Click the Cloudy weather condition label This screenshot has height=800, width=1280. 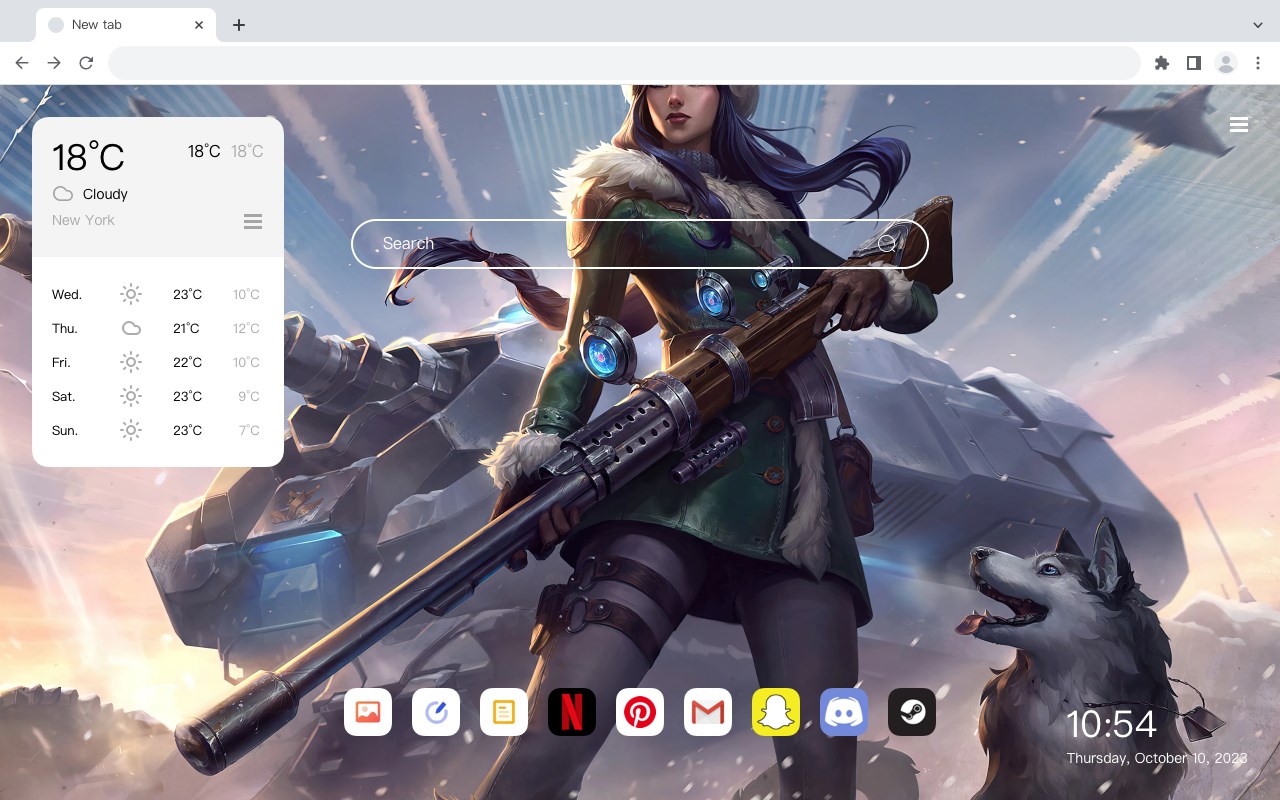pyautogui.click(x=105, y=194)
